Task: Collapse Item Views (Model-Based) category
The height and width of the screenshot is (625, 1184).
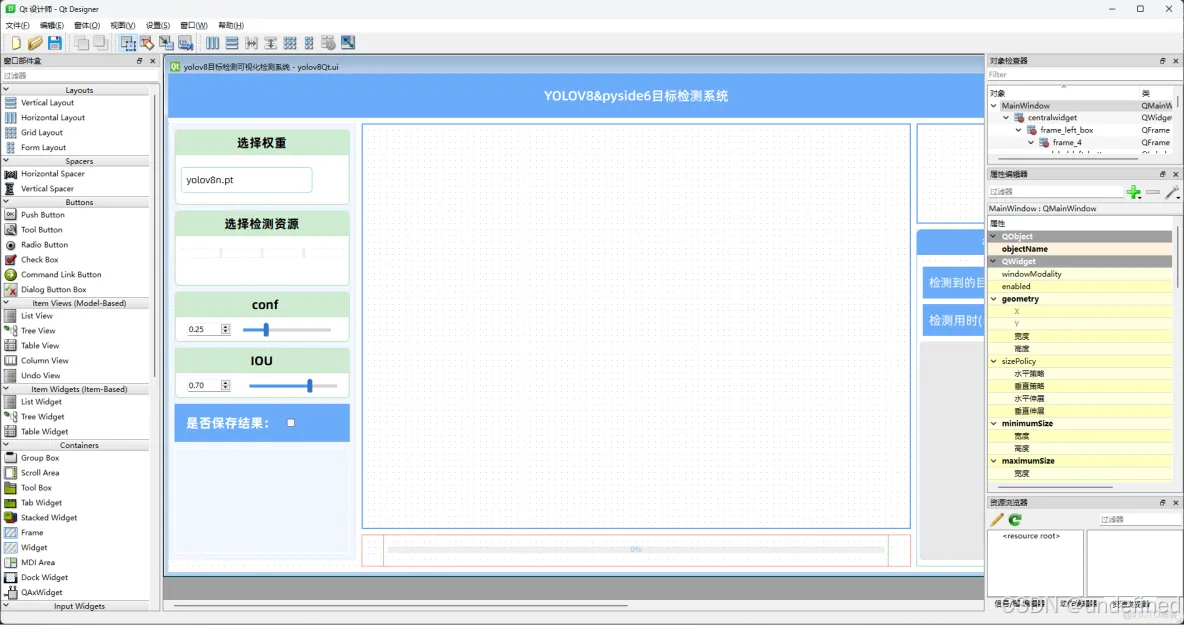Action: [6, 303]
